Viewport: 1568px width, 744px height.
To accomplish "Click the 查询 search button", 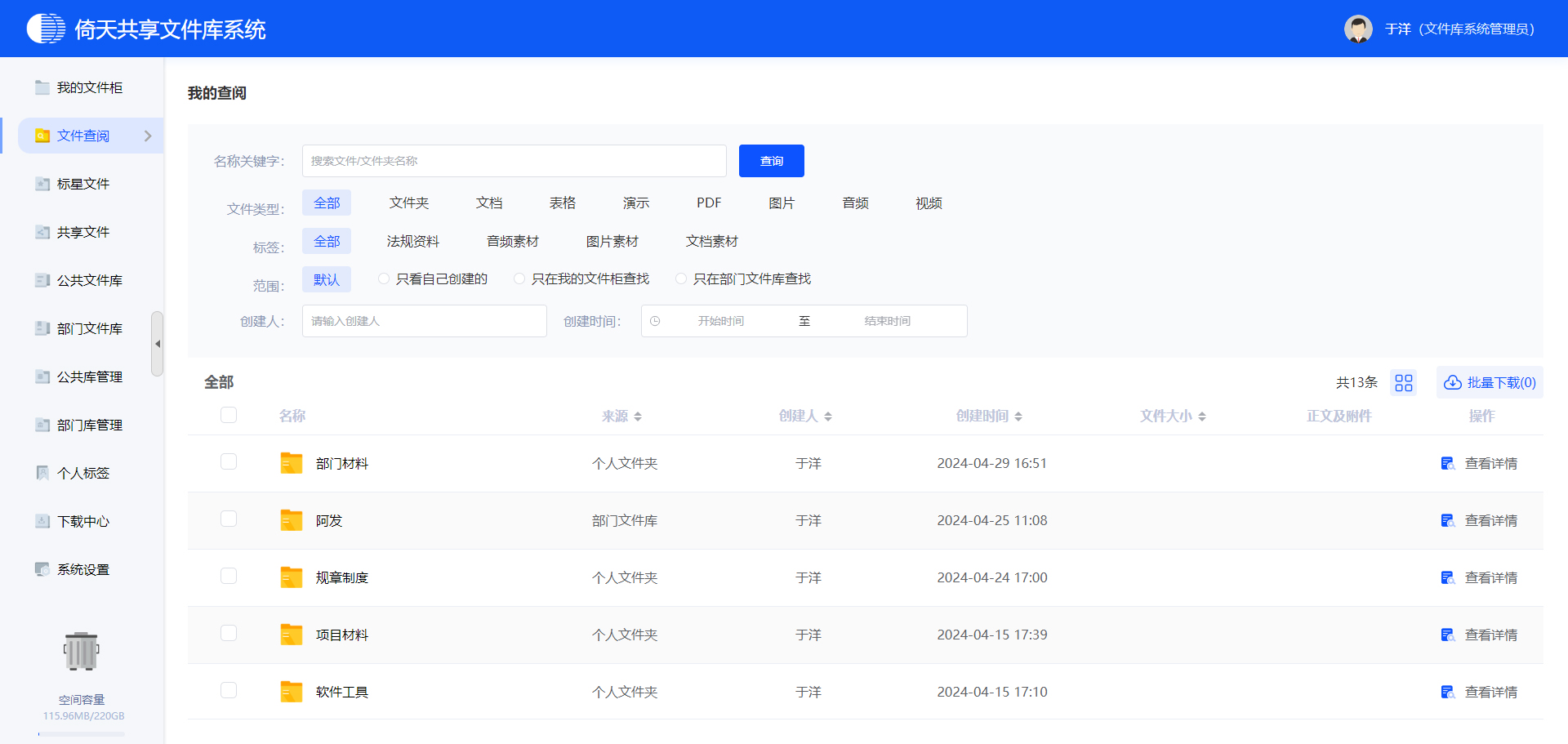I will (x=772, y=161).
